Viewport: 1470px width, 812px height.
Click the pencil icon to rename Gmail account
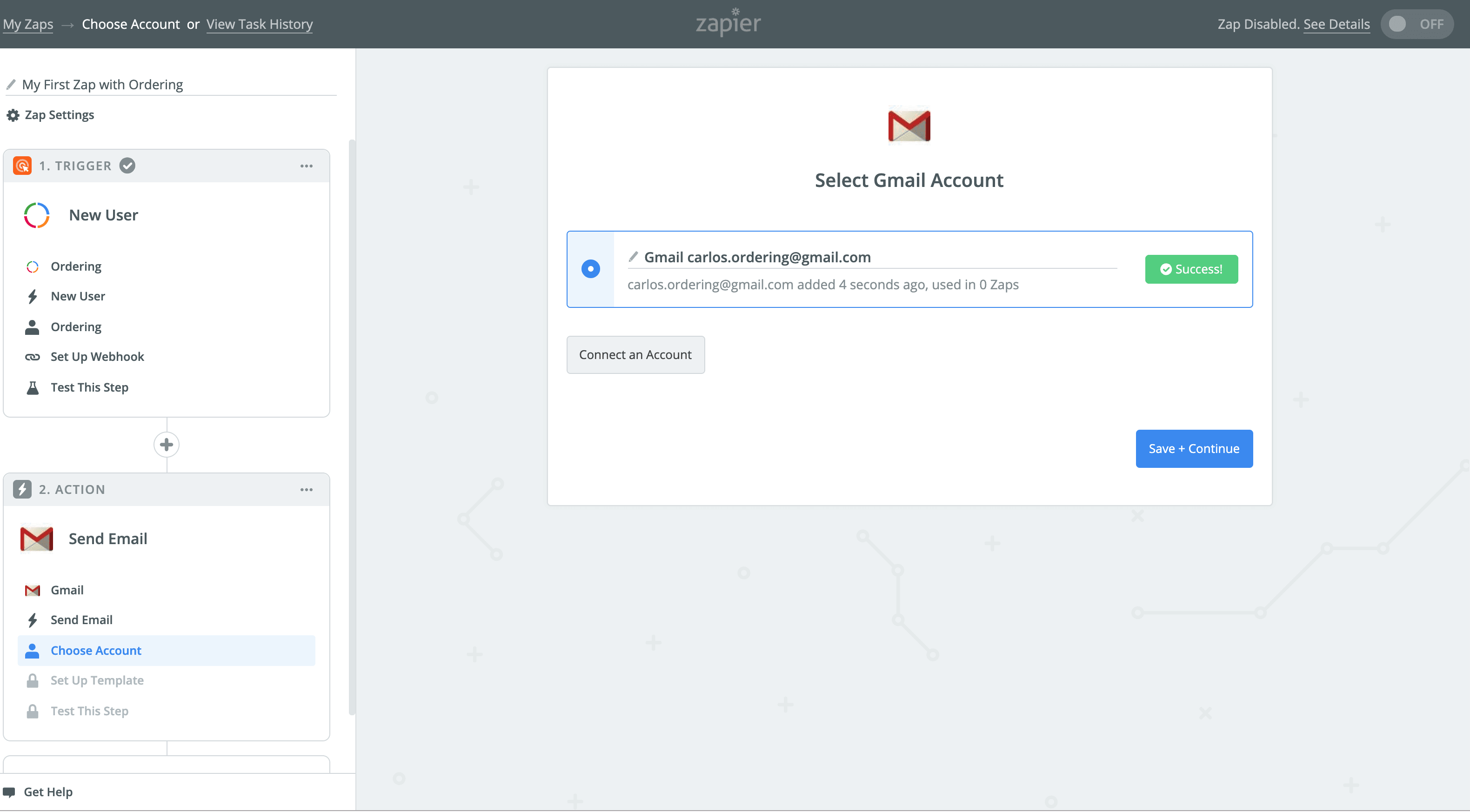tap(633, 257)
